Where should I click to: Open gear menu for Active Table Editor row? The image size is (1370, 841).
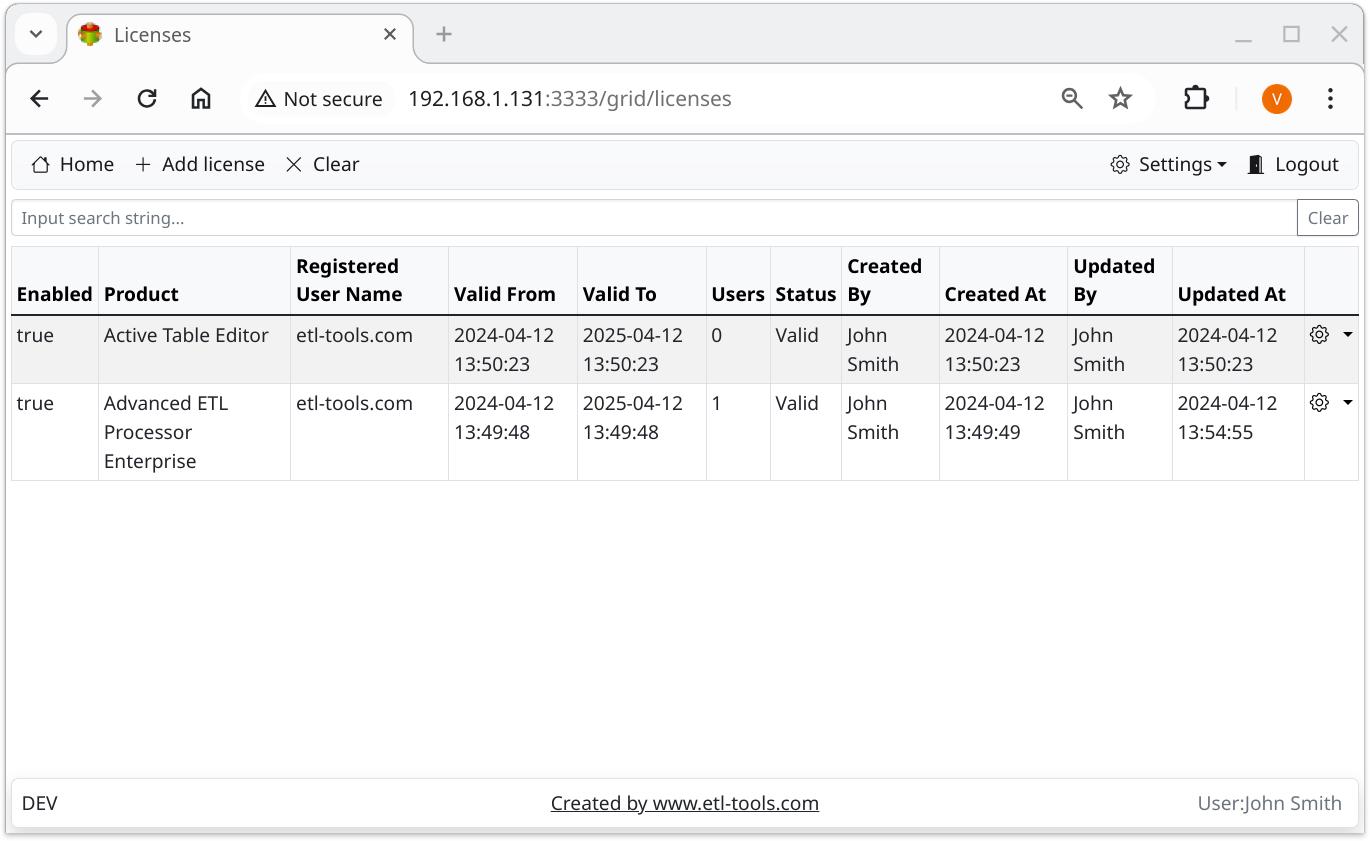pos(1319,335)
